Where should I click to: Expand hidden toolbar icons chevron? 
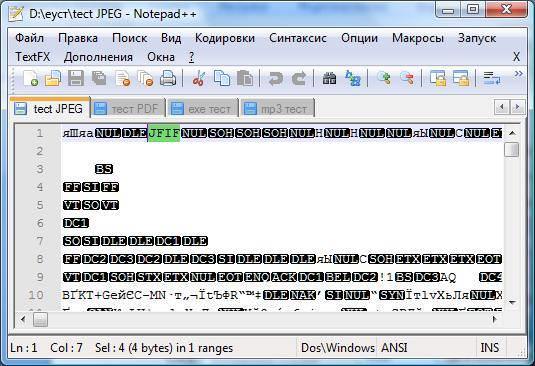pyautogui.click(x=518, y=74)
